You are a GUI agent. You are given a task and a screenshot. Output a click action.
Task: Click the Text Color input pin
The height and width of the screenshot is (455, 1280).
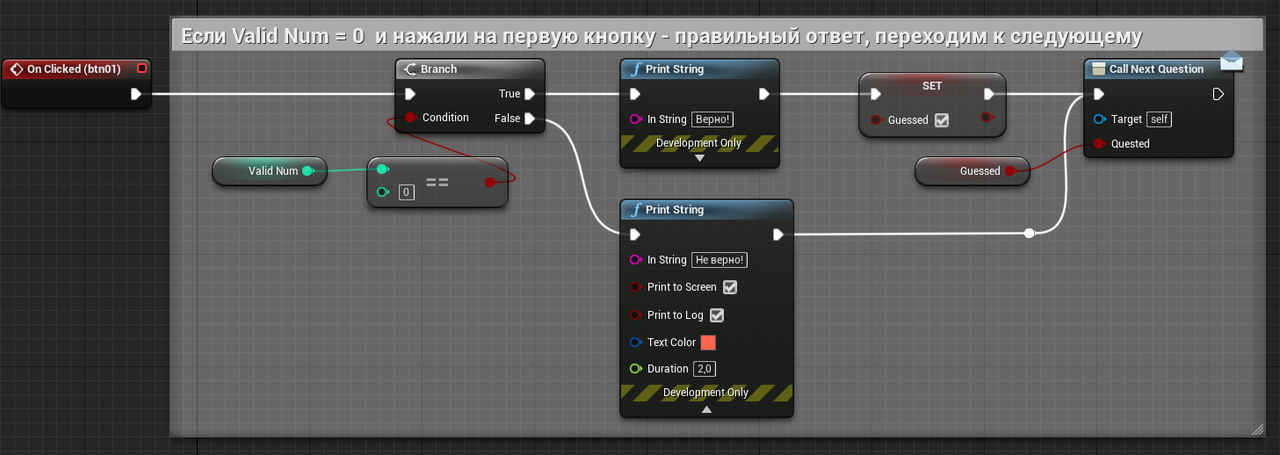[x=634, y=342]
